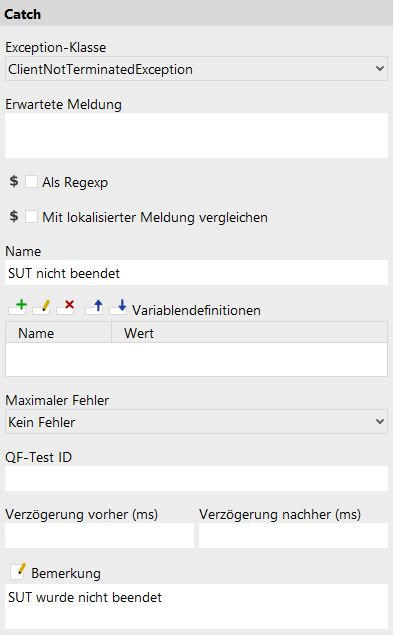Edit the selected variable definition
This screenshot has height=635, width=393.
[41, 307]
